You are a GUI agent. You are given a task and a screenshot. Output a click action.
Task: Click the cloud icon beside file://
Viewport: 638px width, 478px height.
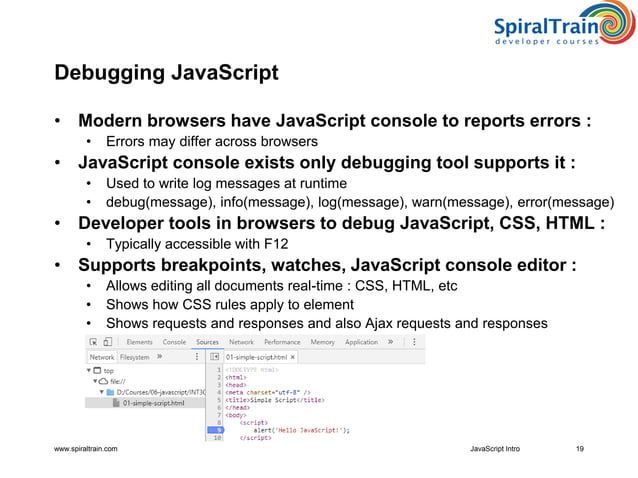104,381
